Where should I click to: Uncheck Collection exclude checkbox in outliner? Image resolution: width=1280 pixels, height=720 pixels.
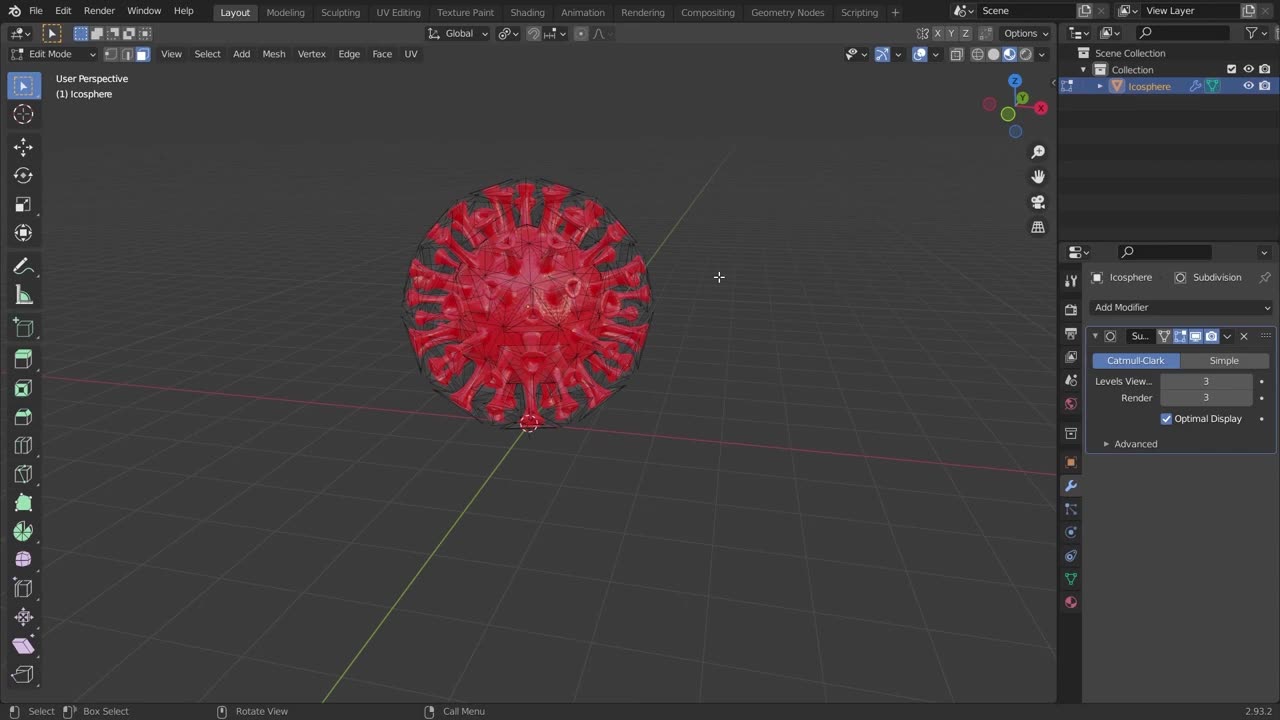(x=1232, y=69)
